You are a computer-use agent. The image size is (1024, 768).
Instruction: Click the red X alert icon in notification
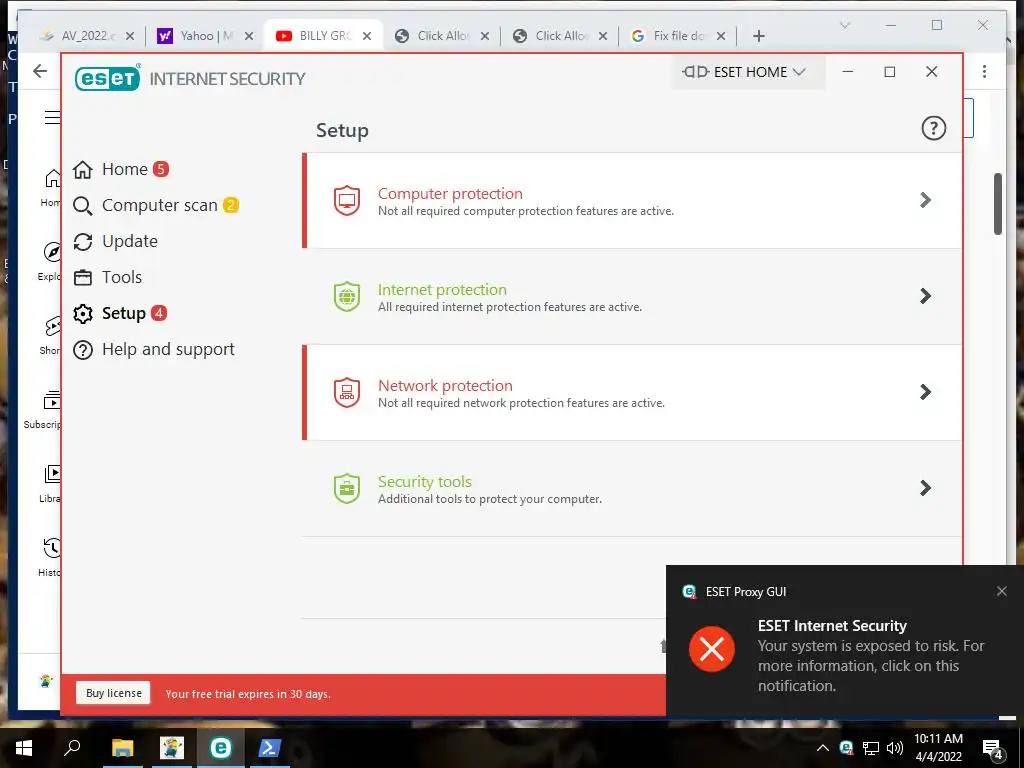click(x=711, y=648)
